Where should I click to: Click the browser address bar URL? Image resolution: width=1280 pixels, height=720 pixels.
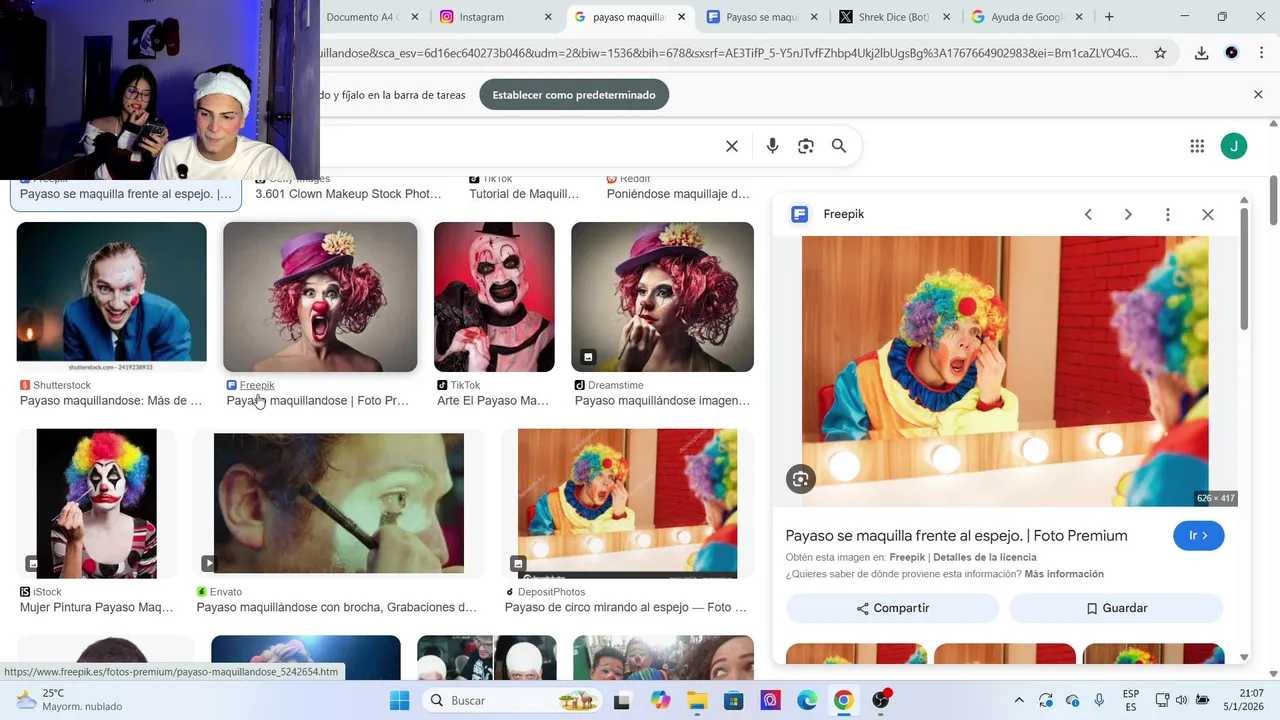[x=730, y=53]
